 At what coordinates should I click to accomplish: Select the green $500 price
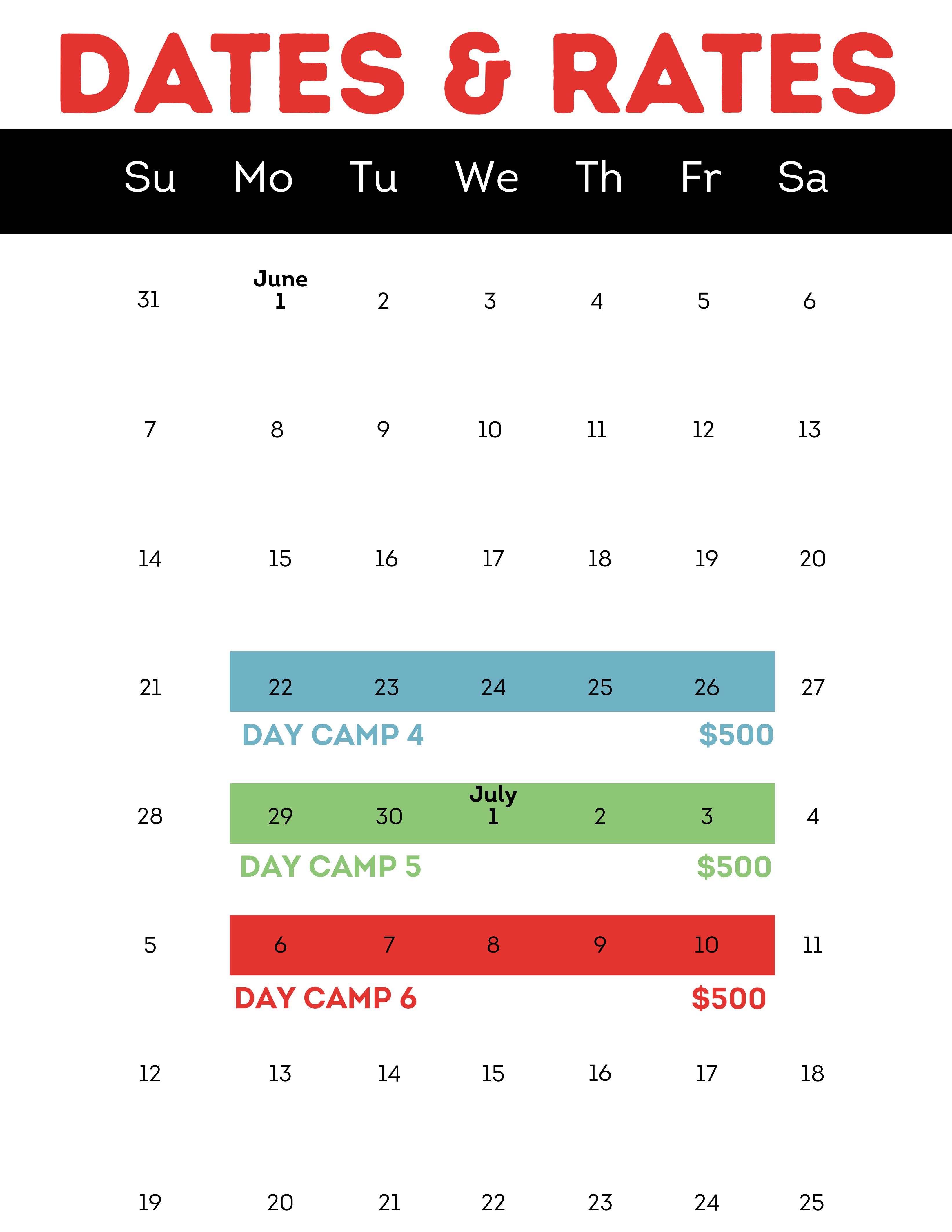pyautogui.click(x=734, y=866)
